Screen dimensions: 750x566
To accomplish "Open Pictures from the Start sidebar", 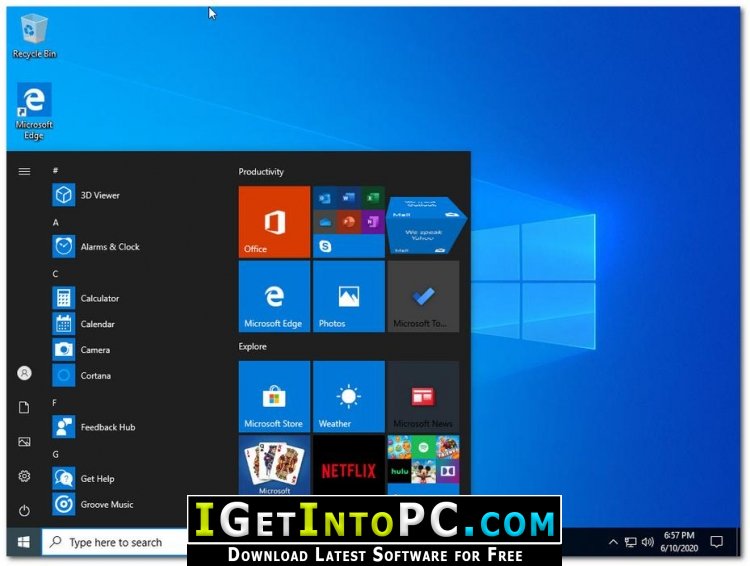I will point(24,442).
